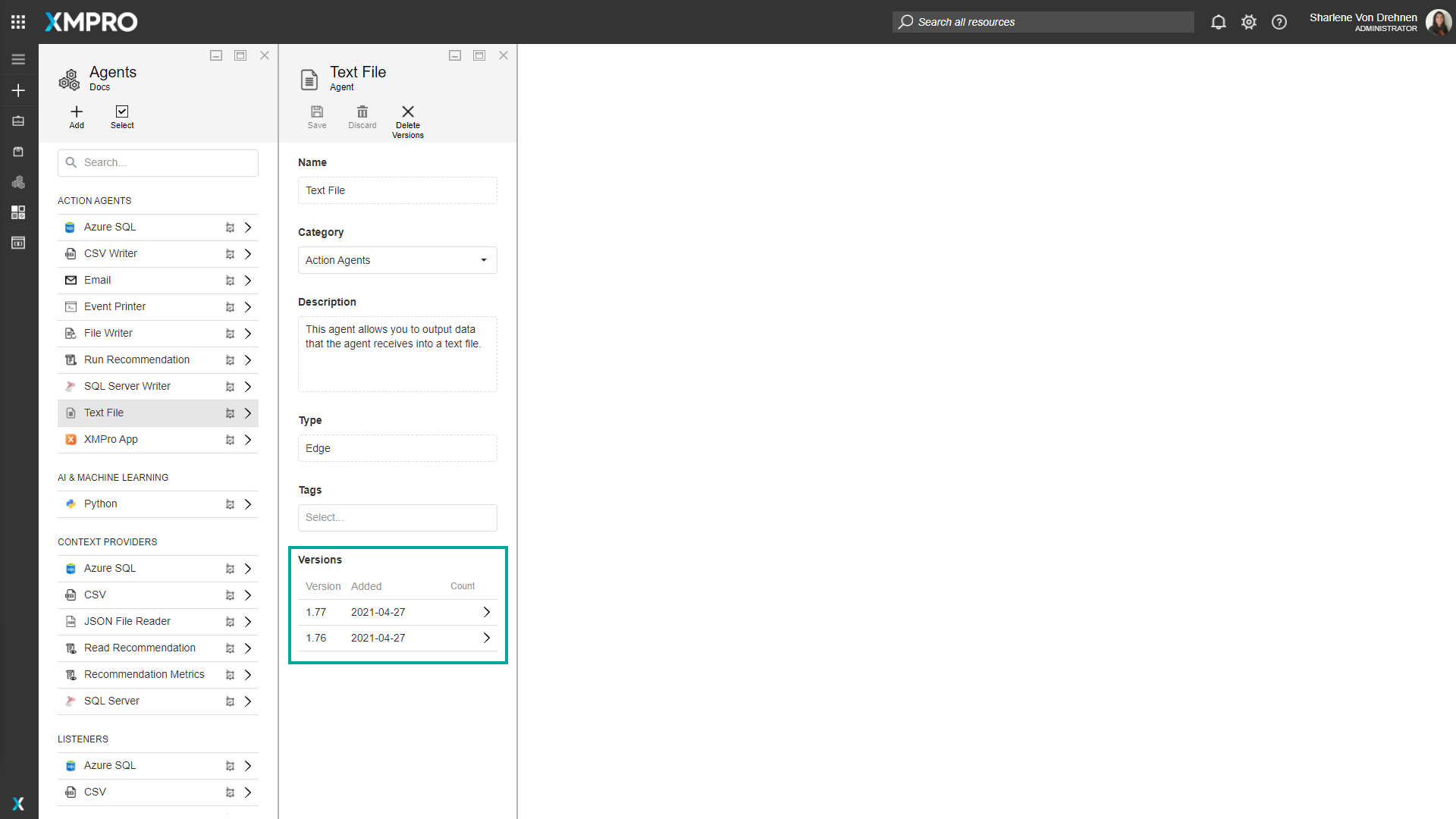Click the SQL Server Writer agent link
The height and width of the screenshot is (819, 1456).
click(127, 386)
